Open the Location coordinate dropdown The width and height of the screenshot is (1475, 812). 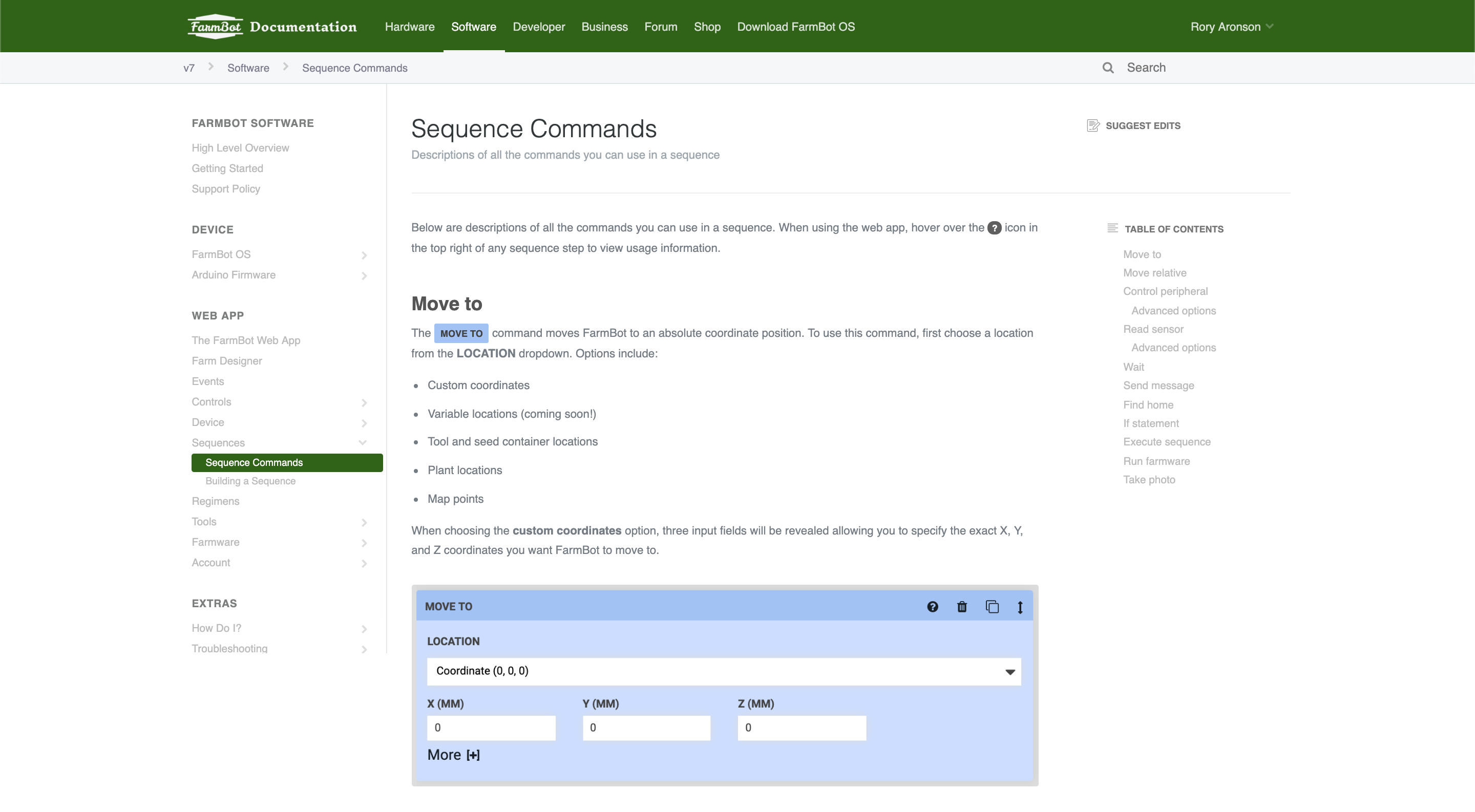[x=724, y=671]
